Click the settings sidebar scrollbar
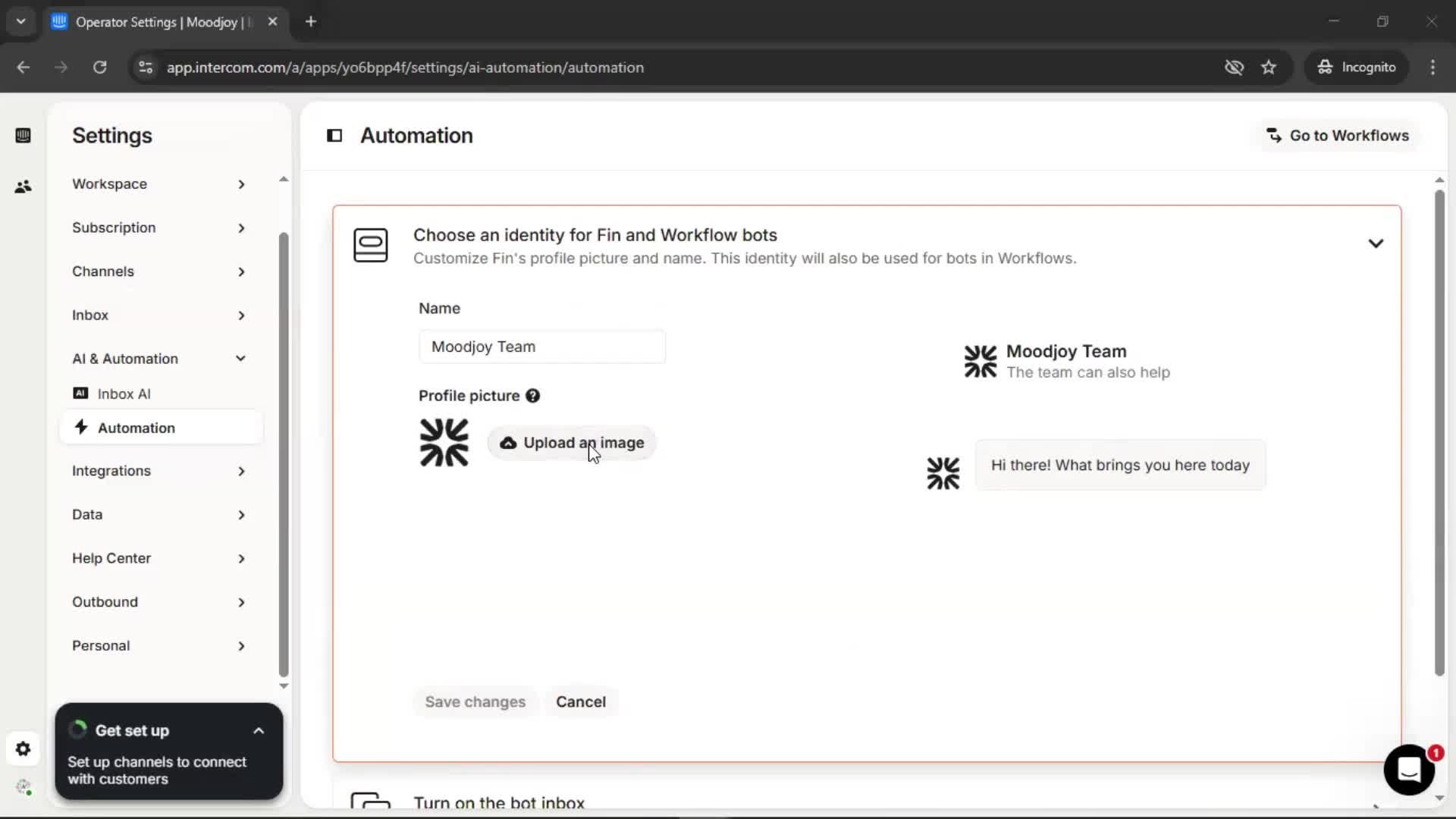The width and height of the screenshot is (1456, 819). [x=284, y=455]
